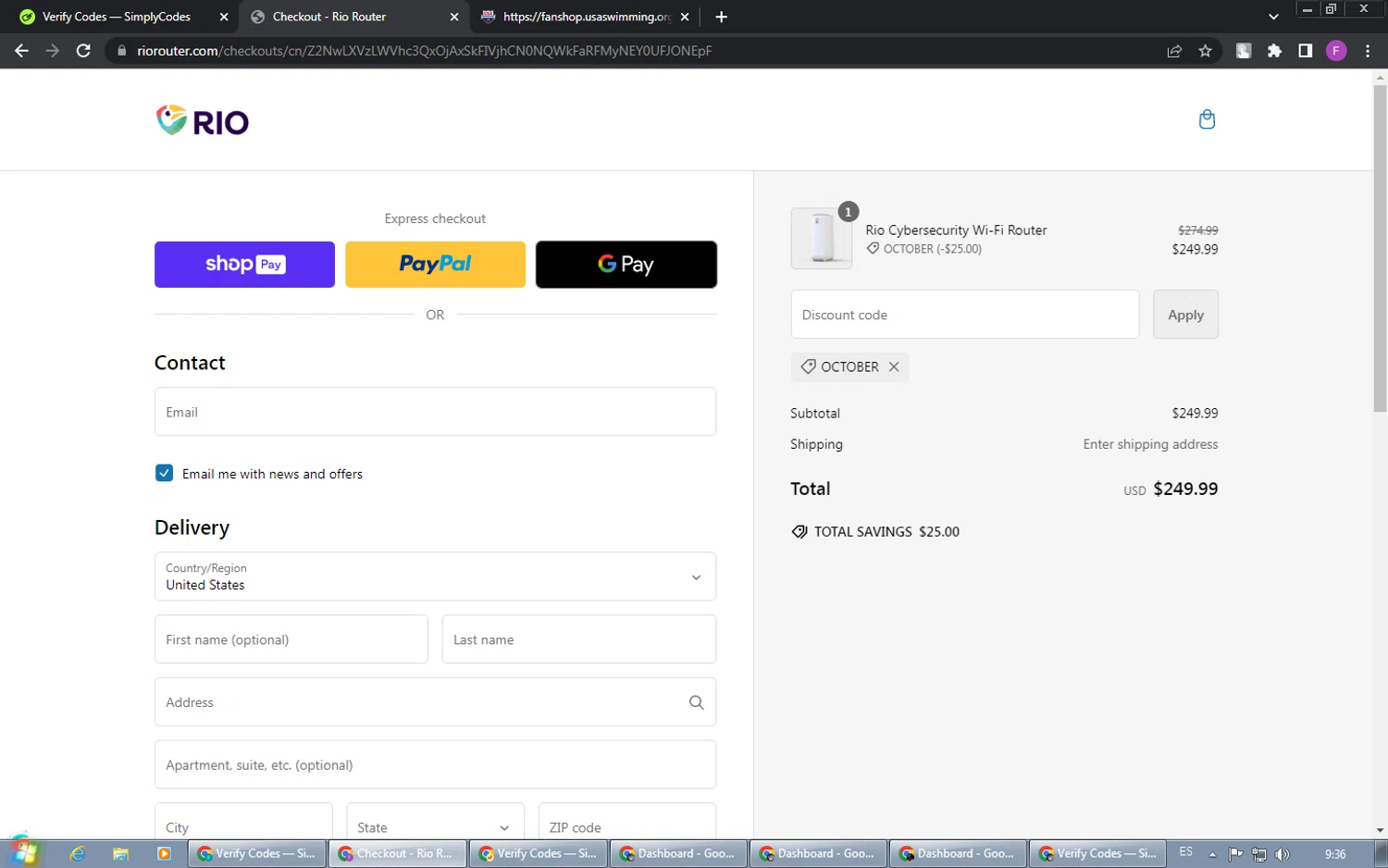Focus the Address field
This screenshot has height=868, width=1388.
click(x=435, y=702)
